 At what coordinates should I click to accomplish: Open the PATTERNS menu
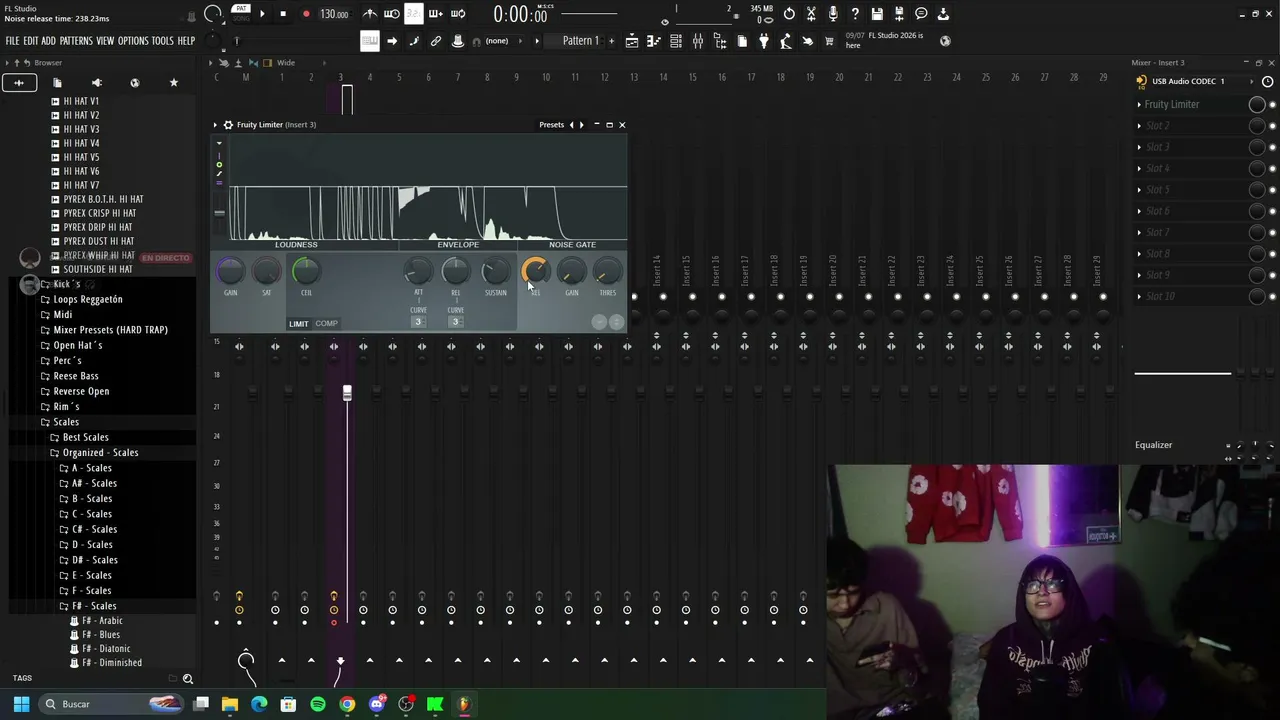tap(76, 41)
